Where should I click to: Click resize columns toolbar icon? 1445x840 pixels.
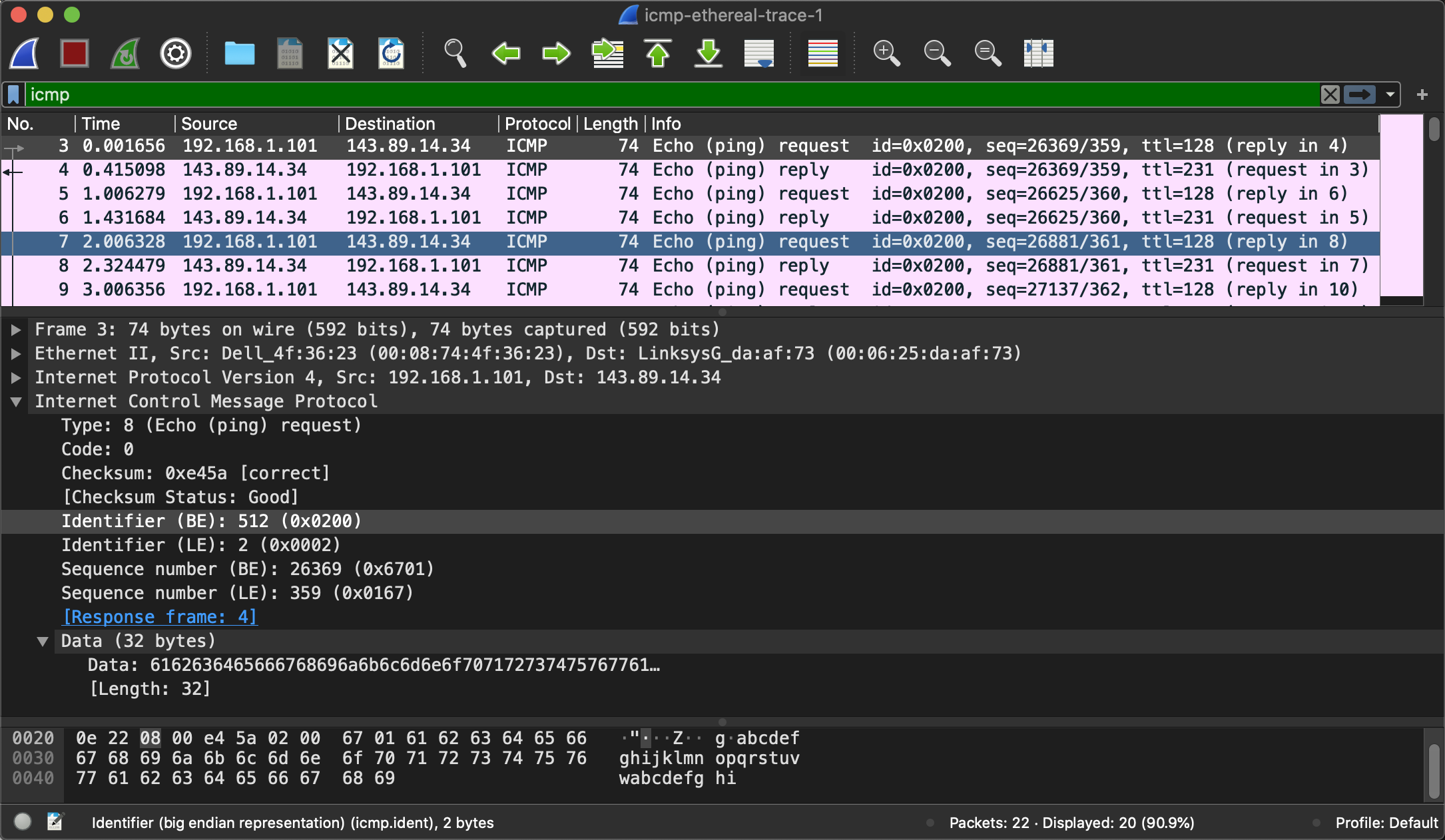tap(1038, 53)
